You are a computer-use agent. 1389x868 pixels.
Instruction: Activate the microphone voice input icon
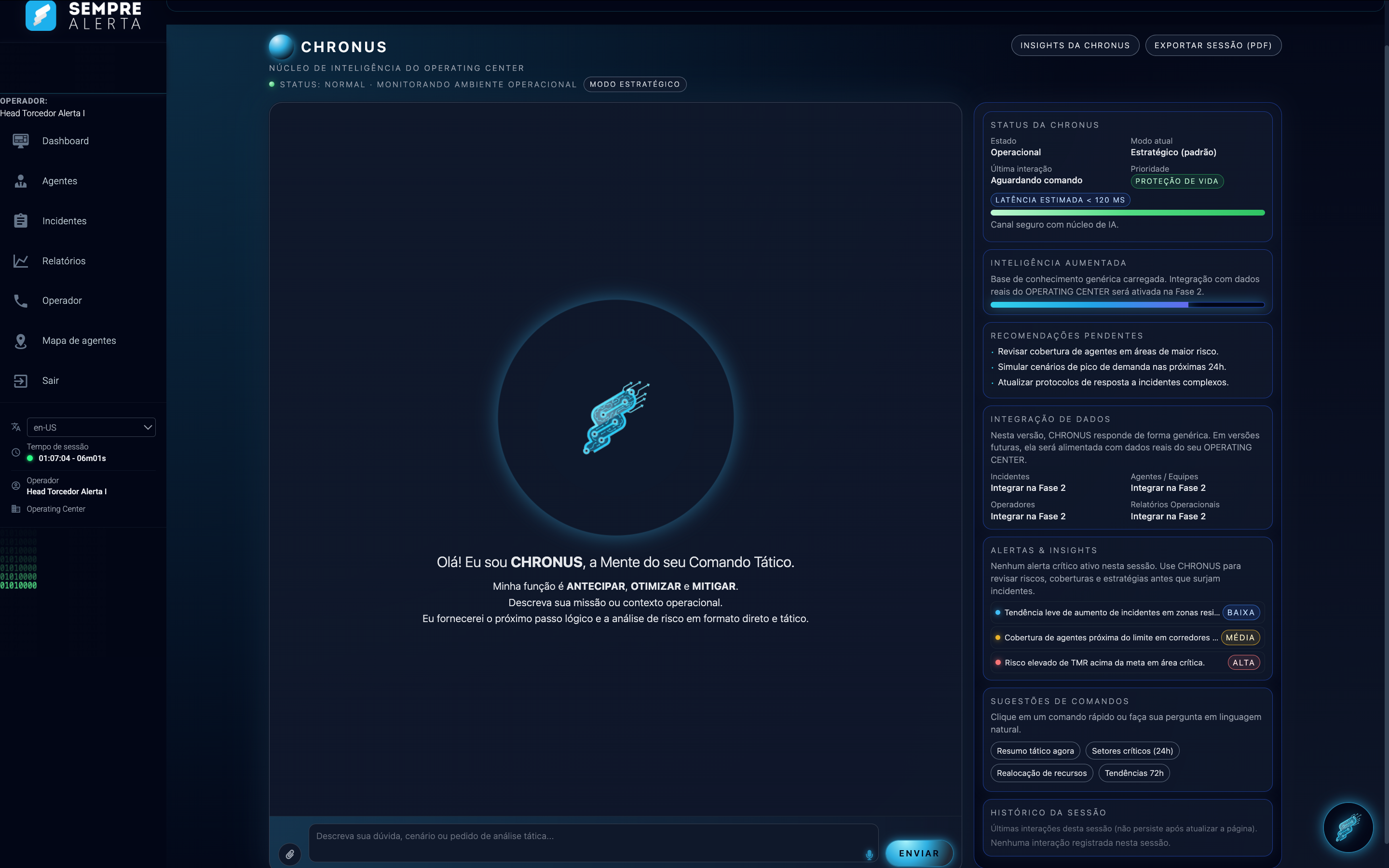click(x=869, y=854)
